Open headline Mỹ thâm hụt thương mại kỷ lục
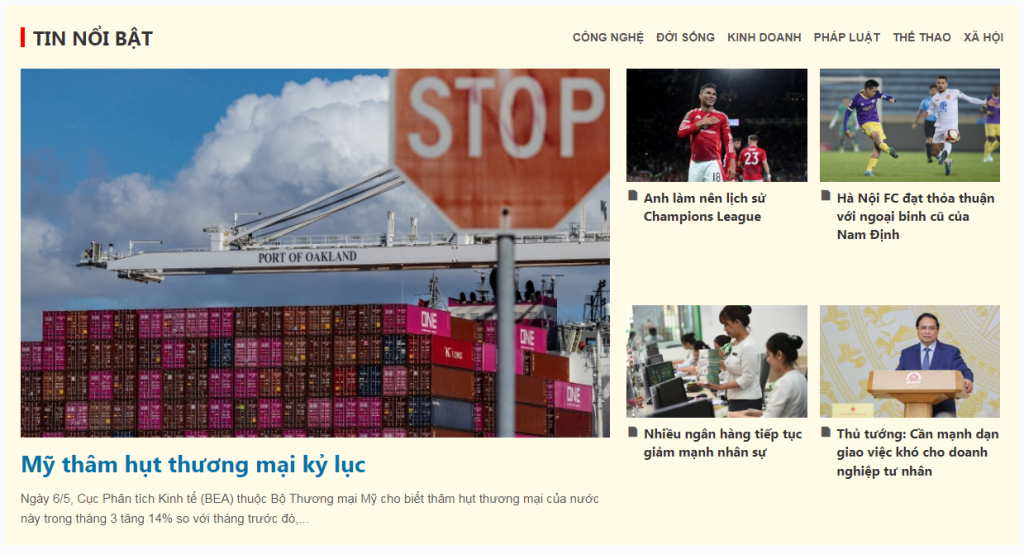 tap(193, 465)
